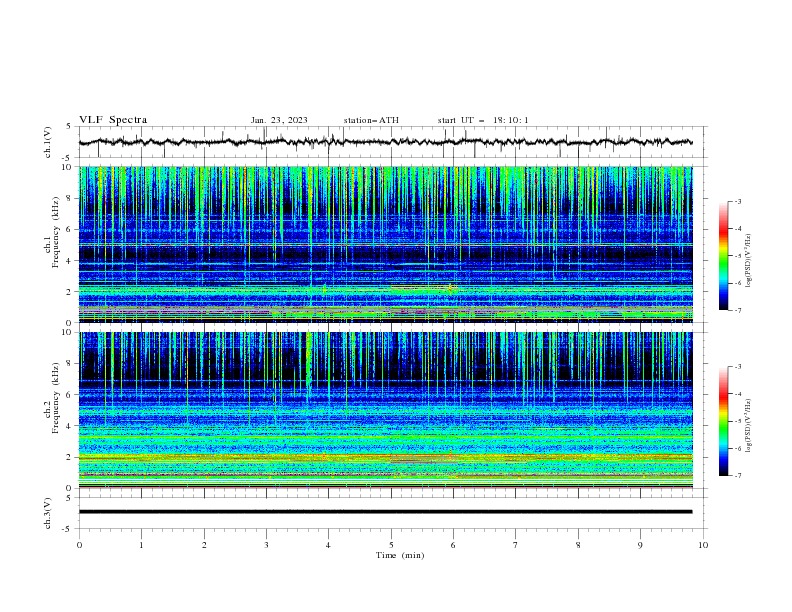The image size is (792, 612).
Task: Click the log(PSD) label beside ch.2 color bar
Action: (749, 425)
